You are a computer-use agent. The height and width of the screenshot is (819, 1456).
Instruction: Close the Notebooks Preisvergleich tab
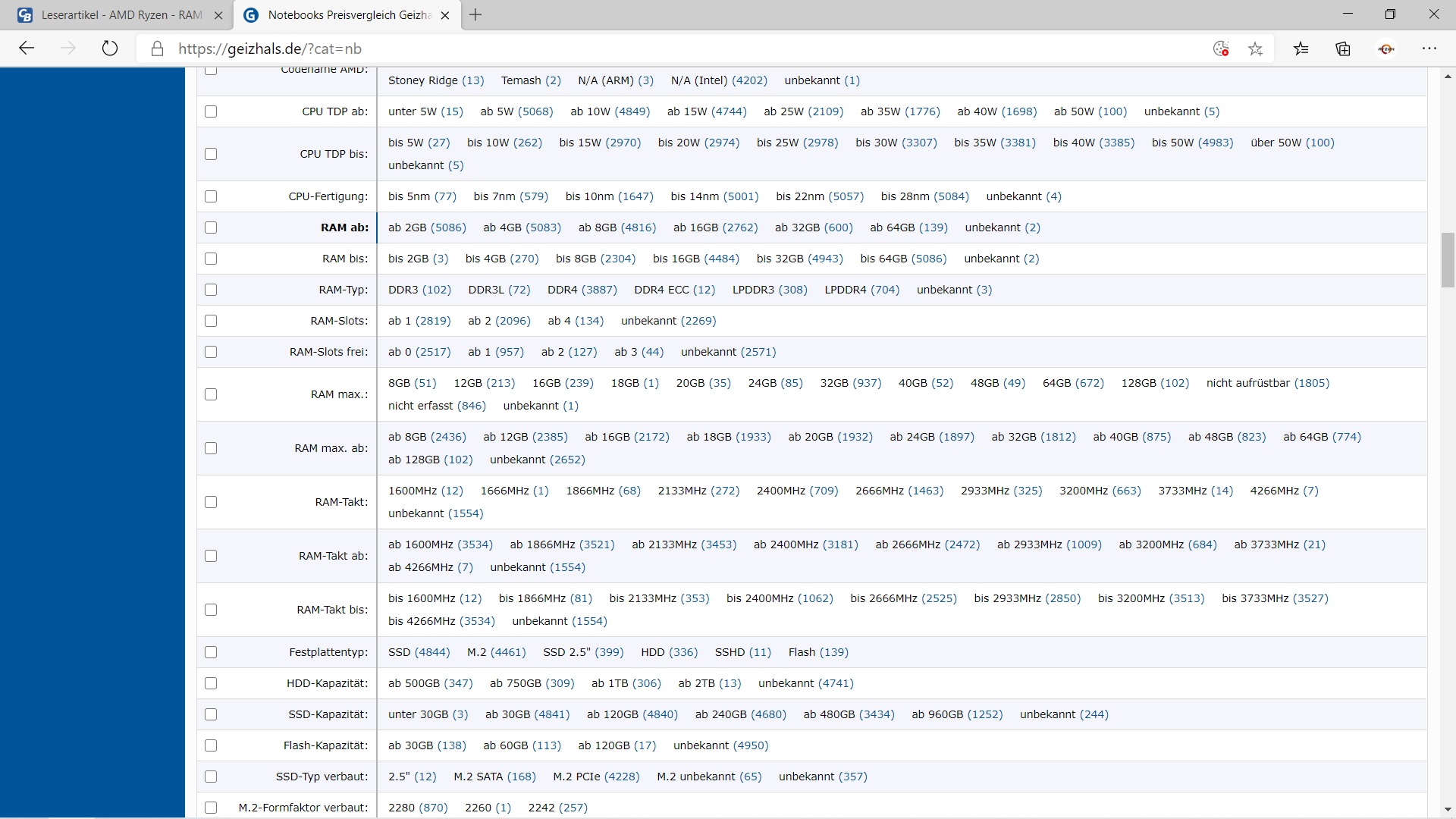click(445, 15)
